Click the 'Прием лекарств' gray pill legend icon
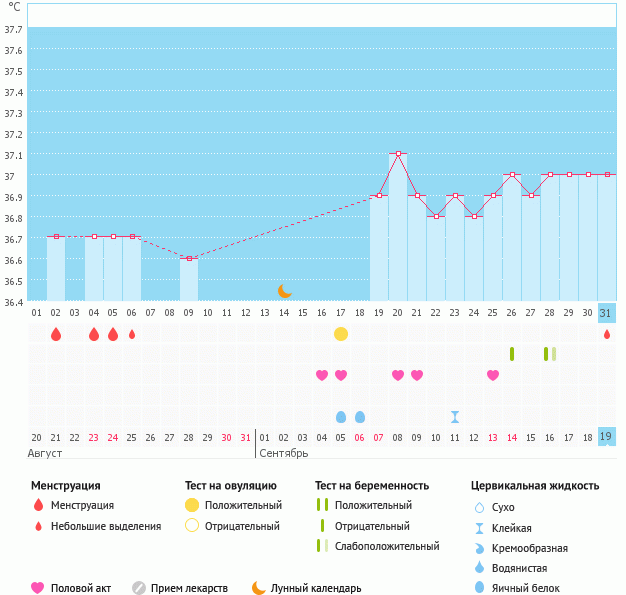Viewport: 626px width, 595px height. point(139,588)
